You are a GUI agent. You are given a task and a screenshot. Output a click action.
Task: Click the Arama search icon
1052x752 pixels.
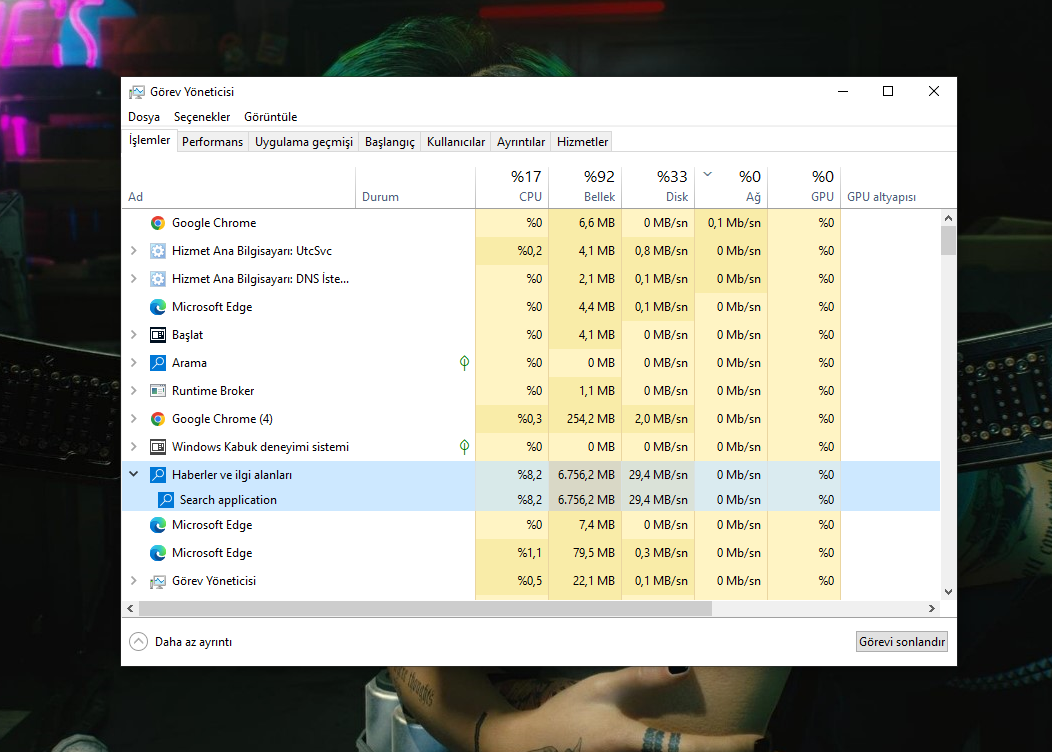(158, 363)
